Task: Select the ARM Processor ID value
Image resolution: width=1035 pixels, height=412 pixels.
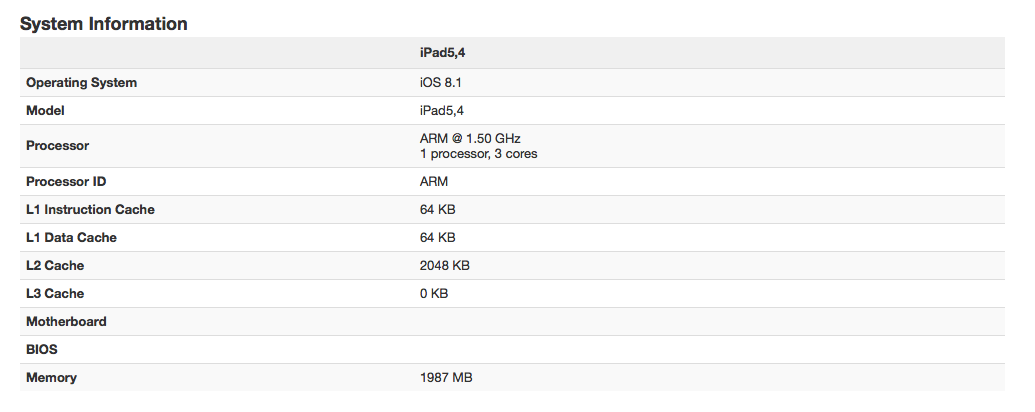Action: 434,182
